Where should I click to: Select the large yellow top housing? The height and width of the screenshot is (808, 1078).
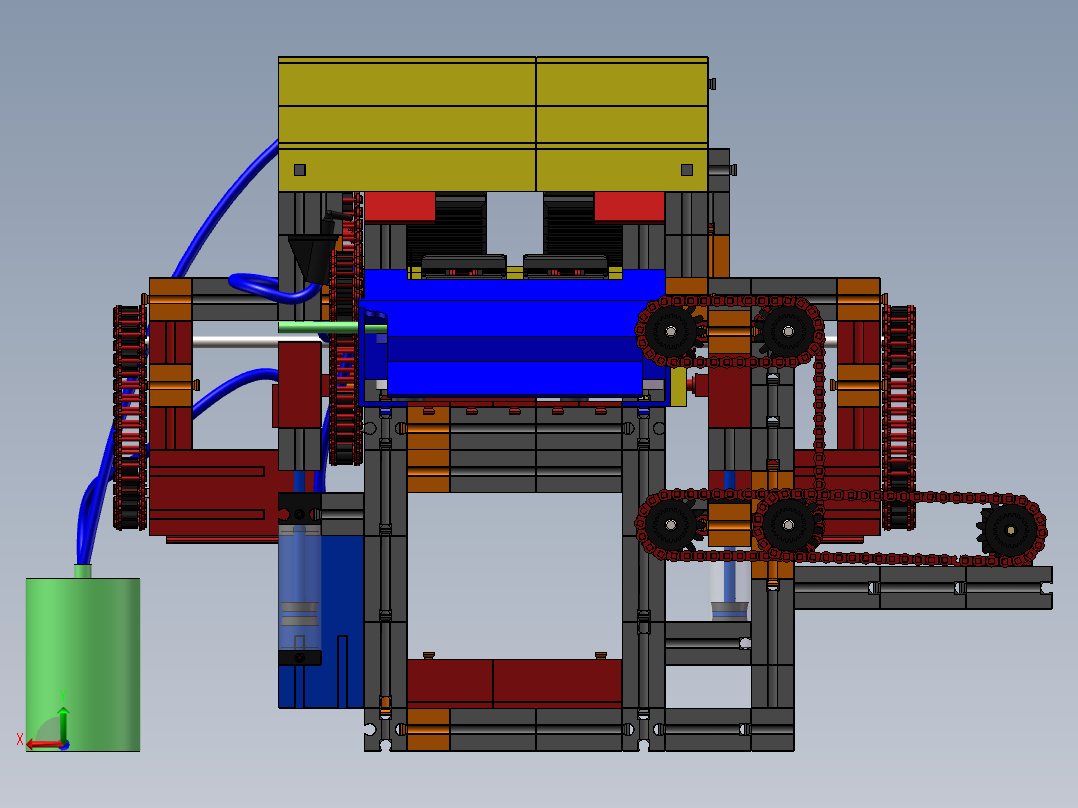(x=493, y=124)
